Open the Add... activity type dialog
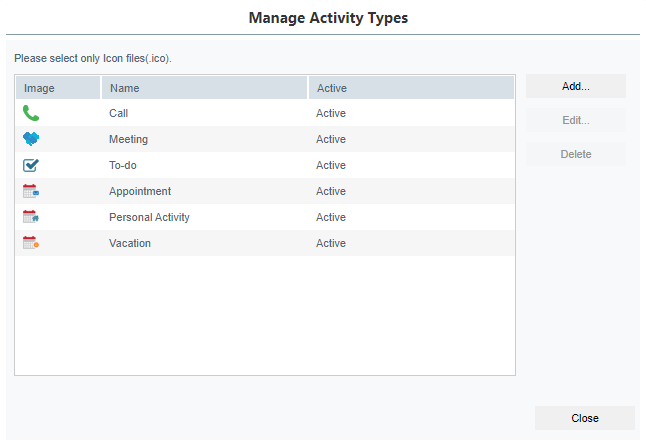 [576, 86]
